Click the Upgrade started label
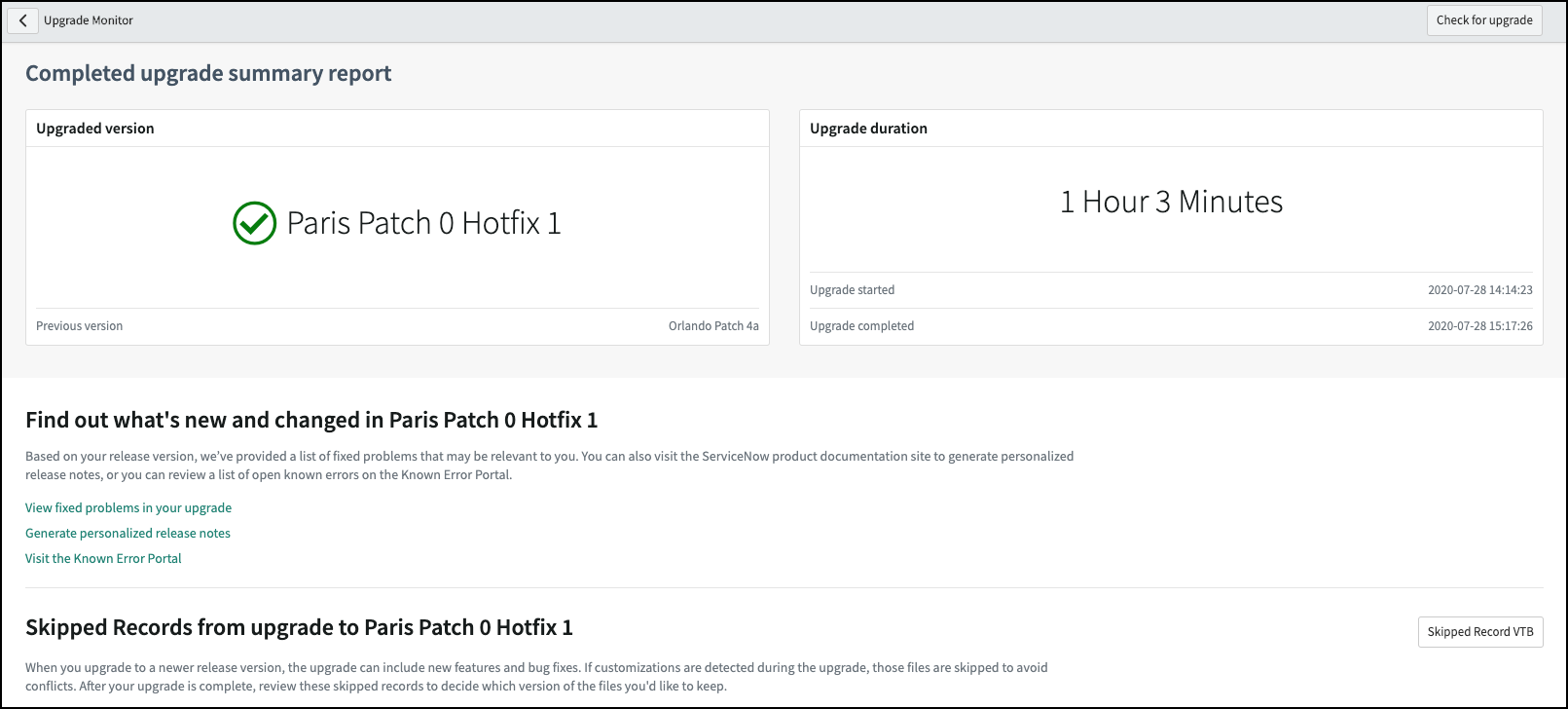The image size is (1568, 709). [853, 290]
